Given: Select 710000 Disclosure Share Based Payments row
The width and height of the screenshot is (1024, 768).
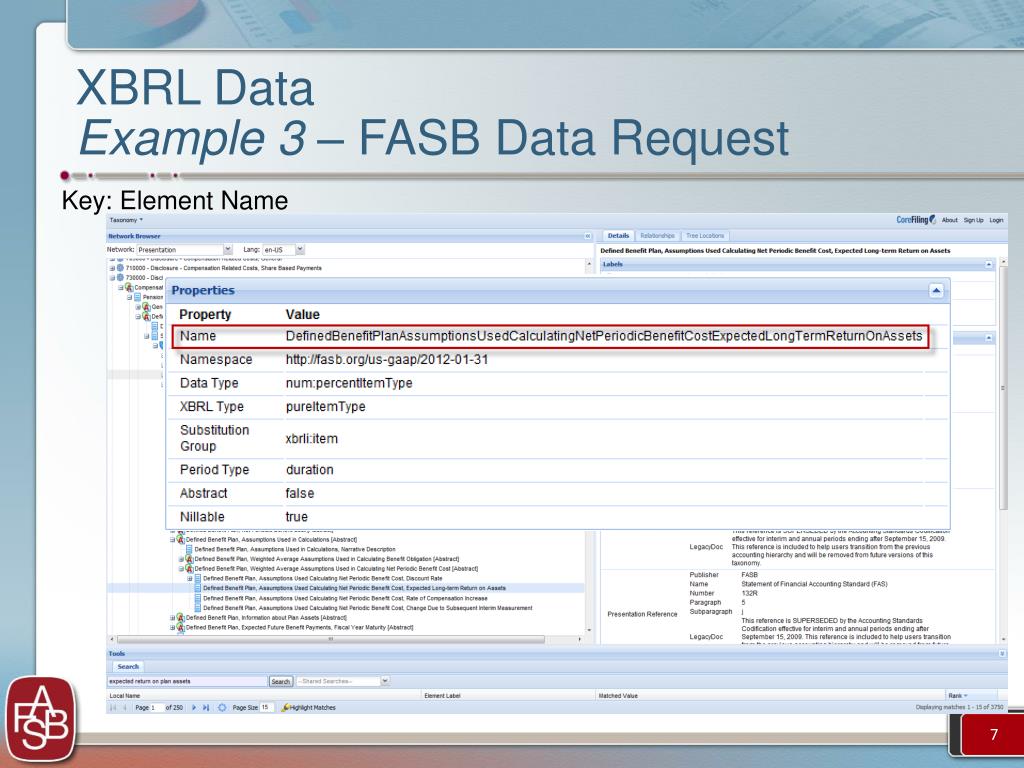Looking at the screenshot, I should 223,268.
